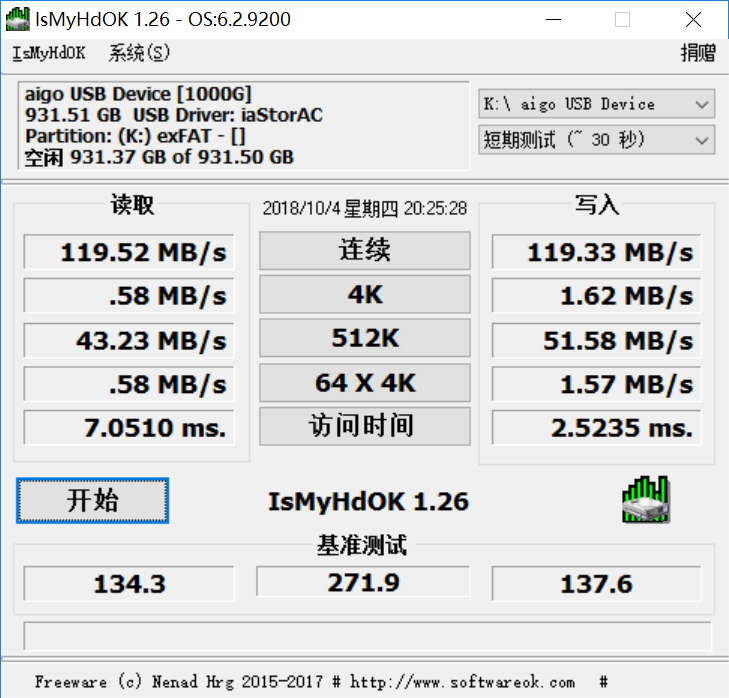Screen dimensions: 729x698
Task: Select the 119.33 MB/s sequential write result
Action: (596, 252)
